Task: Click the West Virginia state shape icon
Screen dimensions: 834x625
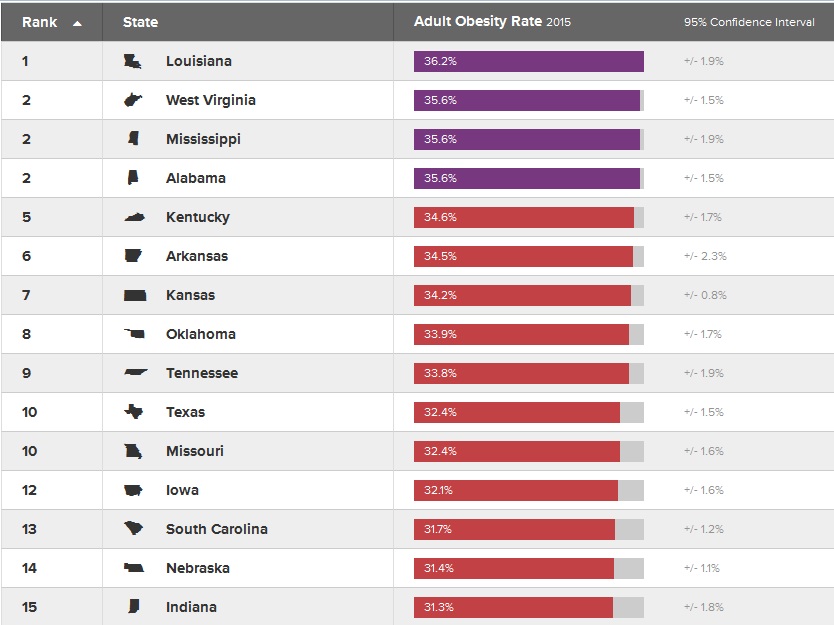Action: 133,100
